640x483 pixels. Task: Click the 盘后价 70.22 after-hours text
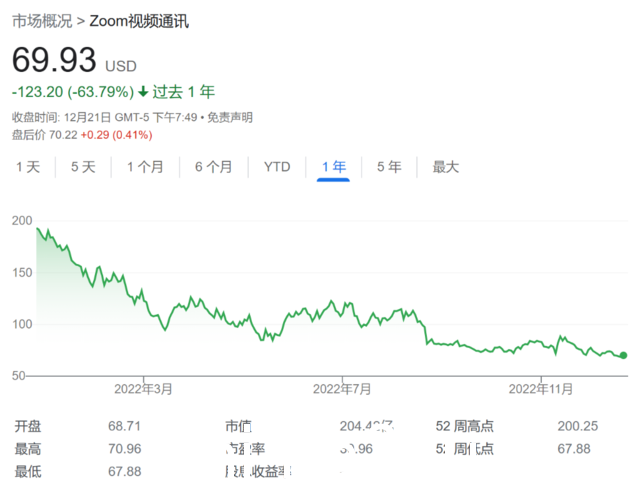(44, 135)
